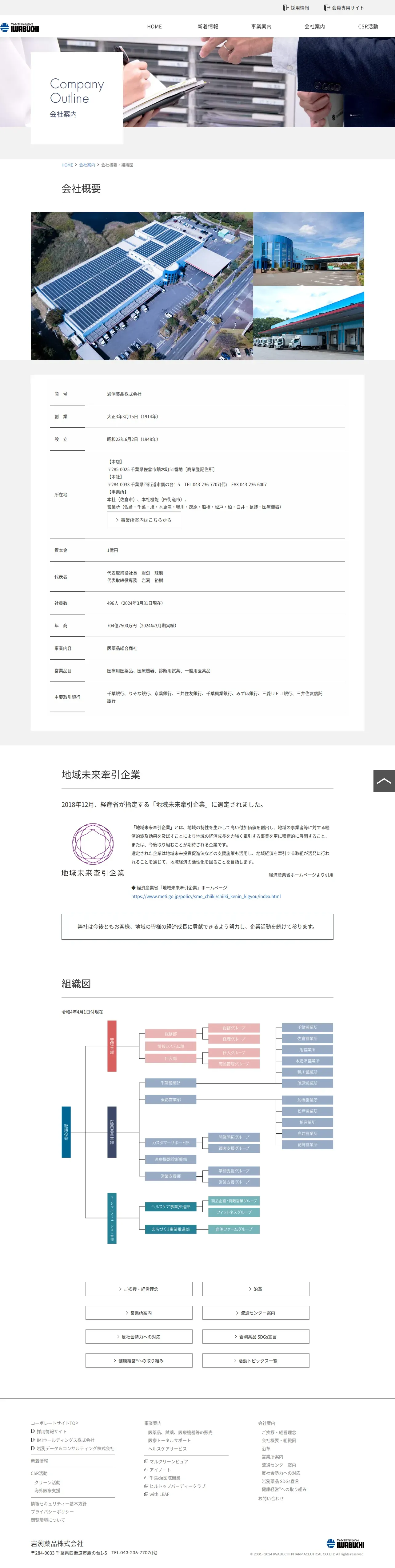Click the 反社会勢力への対応 button
395x1568 pixels.
tap(139, 1337)
